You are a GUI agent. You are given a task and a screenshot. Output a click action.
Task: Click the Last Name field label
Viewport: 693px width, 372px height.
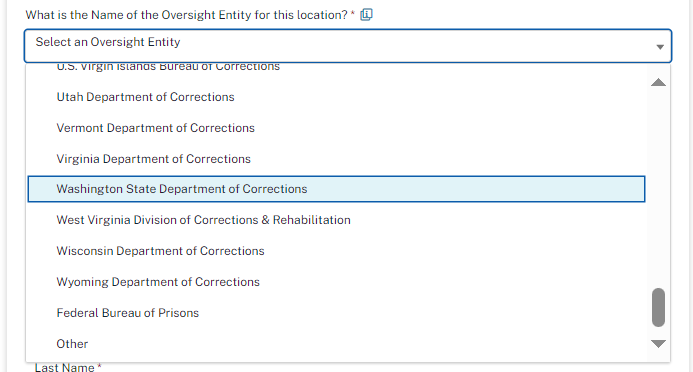(x=68, y=367)
